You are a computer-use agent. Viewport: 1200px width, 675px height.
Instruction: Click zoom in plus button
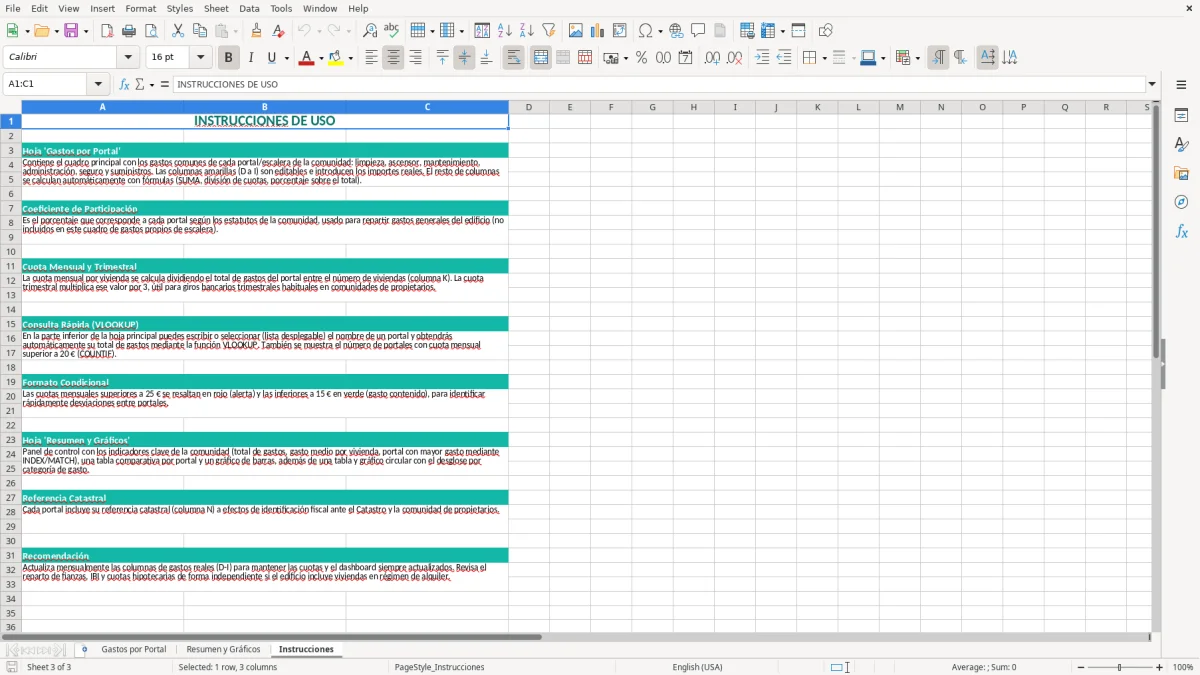pyautogui.click(x=1160, y=667)
